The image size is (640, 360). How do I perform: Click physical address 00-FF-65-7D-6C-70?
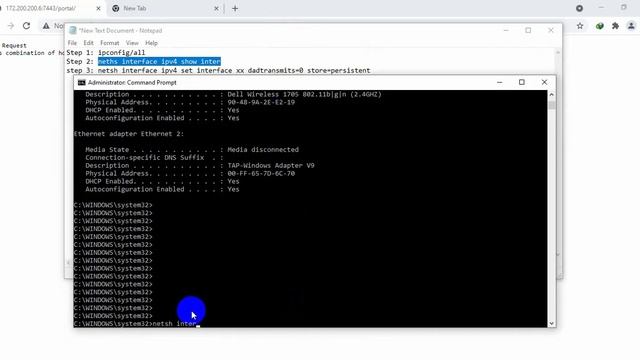tap(261, 173)
